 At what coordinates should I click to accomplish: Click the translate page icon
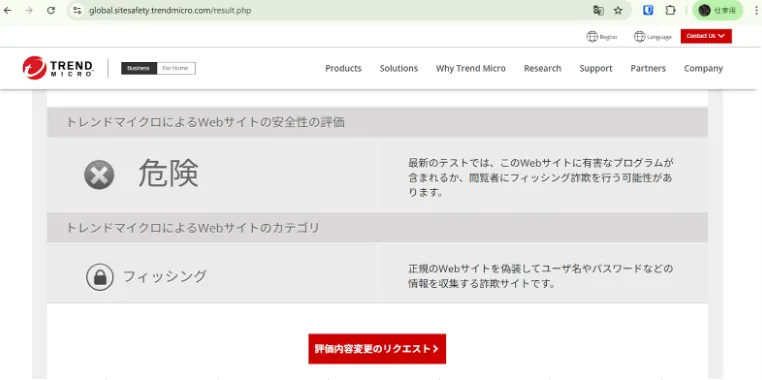click(x=598, y=10)
